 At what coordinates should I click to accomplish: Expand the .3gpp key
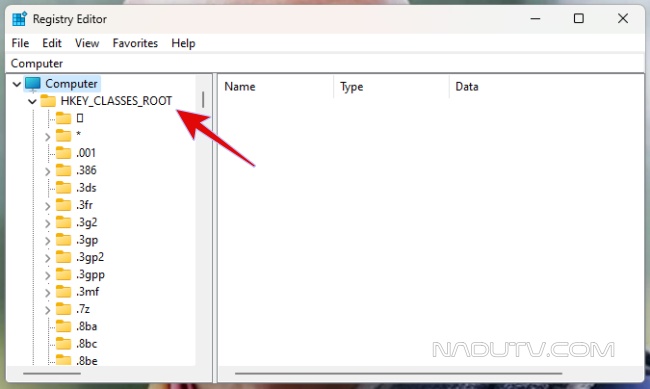(x=48, y=275)
